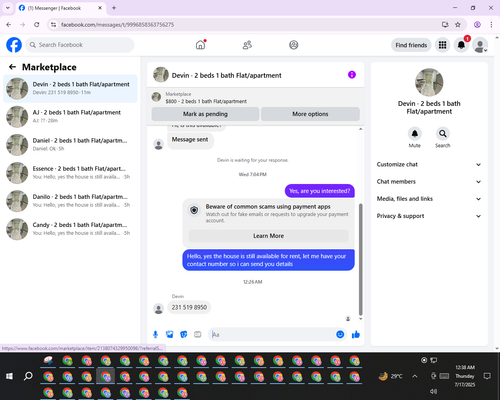
Task: Open the Menu grid icon
Action: pyautogui.click(x=442, y=45)
